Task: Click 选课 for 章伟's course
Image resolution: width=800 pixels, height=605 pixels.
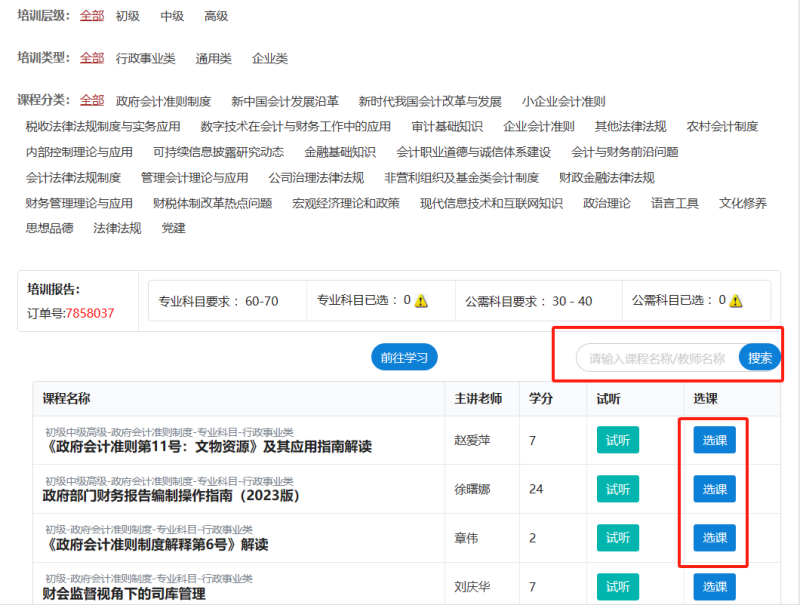Action: point(714,538)
